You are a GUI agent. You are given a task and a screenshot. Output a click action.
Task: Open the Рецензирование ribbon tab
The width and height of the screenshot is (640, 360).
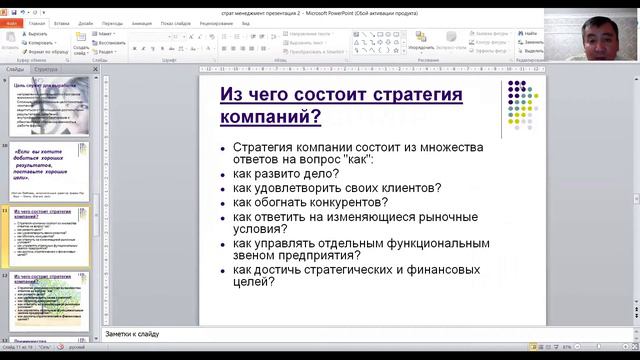click(216, 24)
